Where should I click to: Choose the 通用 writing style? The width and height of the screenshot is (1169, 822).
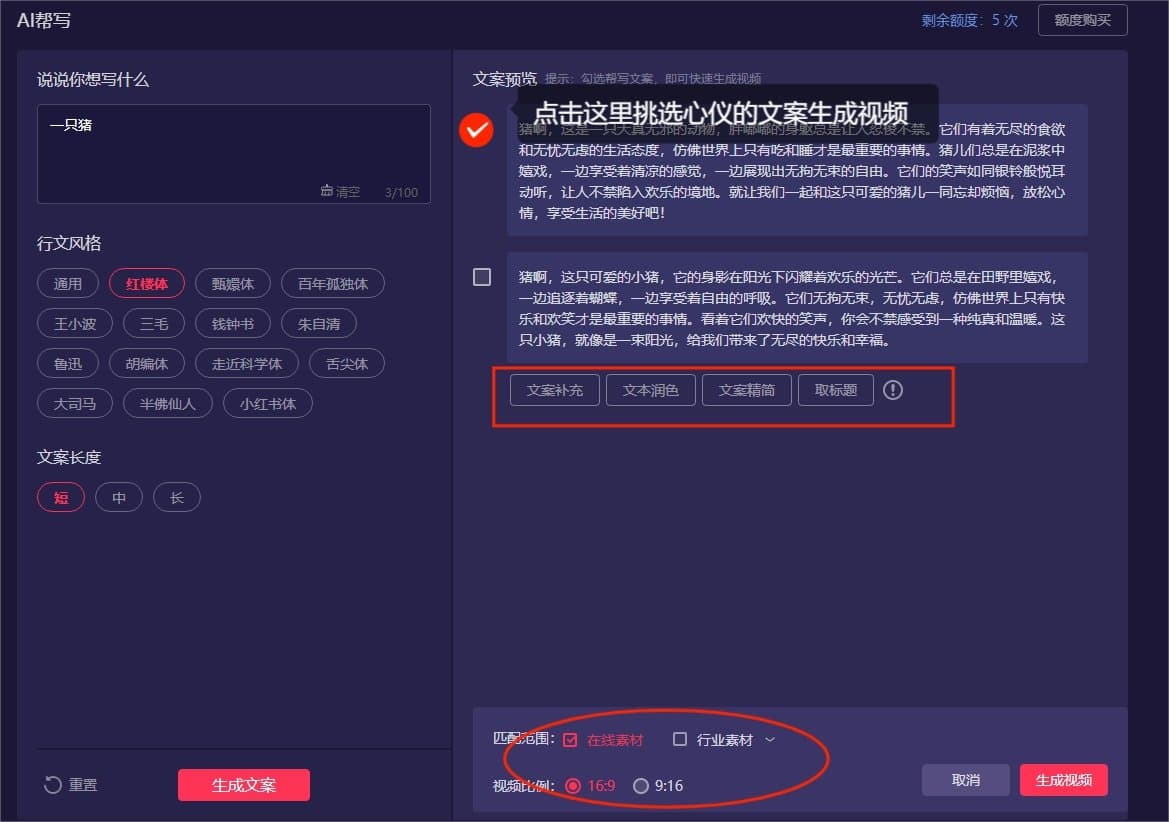[68, 283]
